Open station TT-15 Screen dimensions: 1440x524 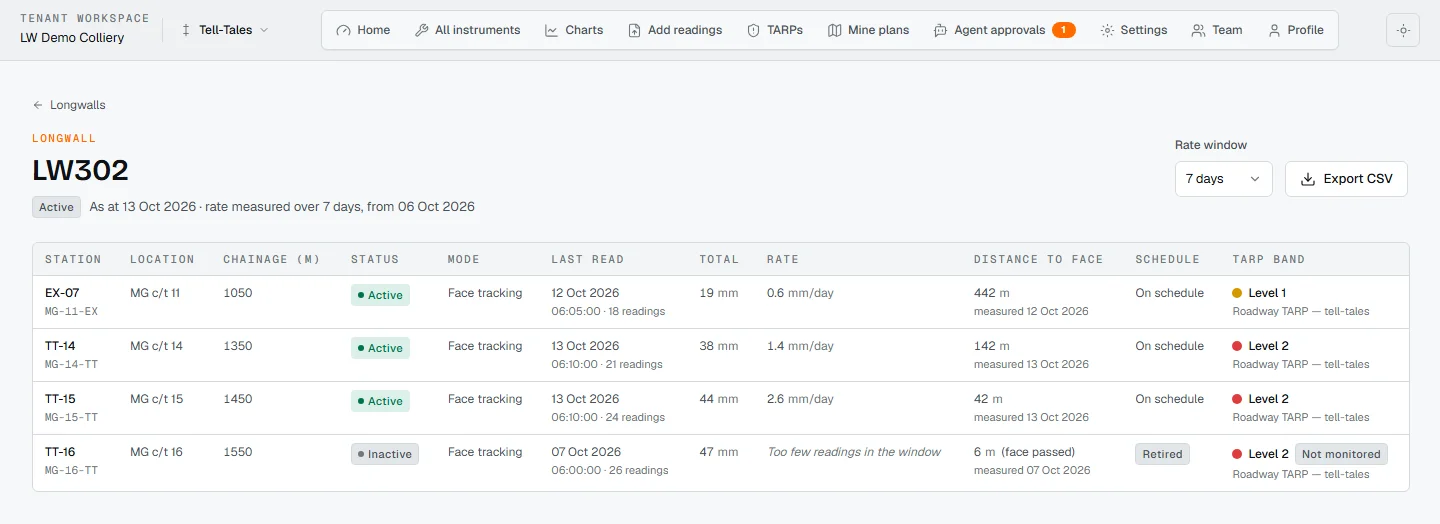60,399
